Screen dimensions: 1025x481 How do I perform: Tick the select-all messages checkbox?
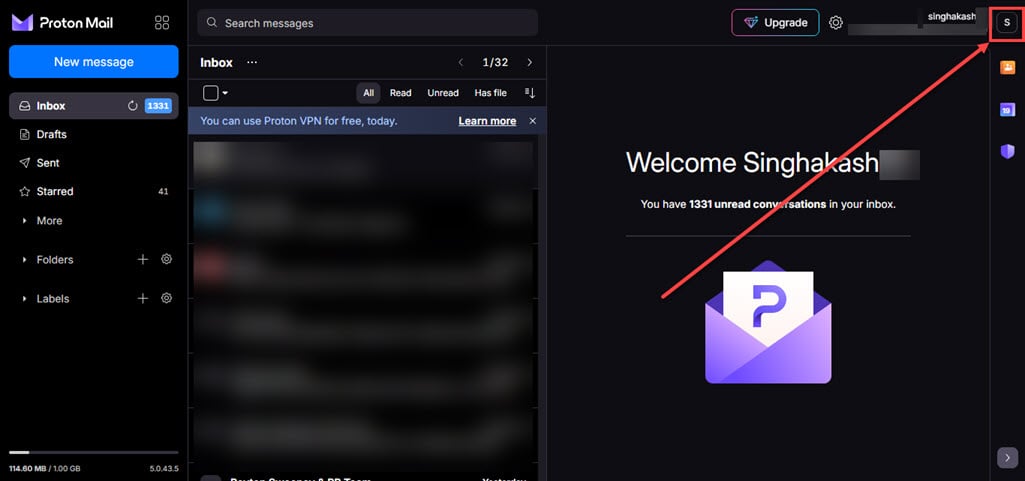[210, 93]
